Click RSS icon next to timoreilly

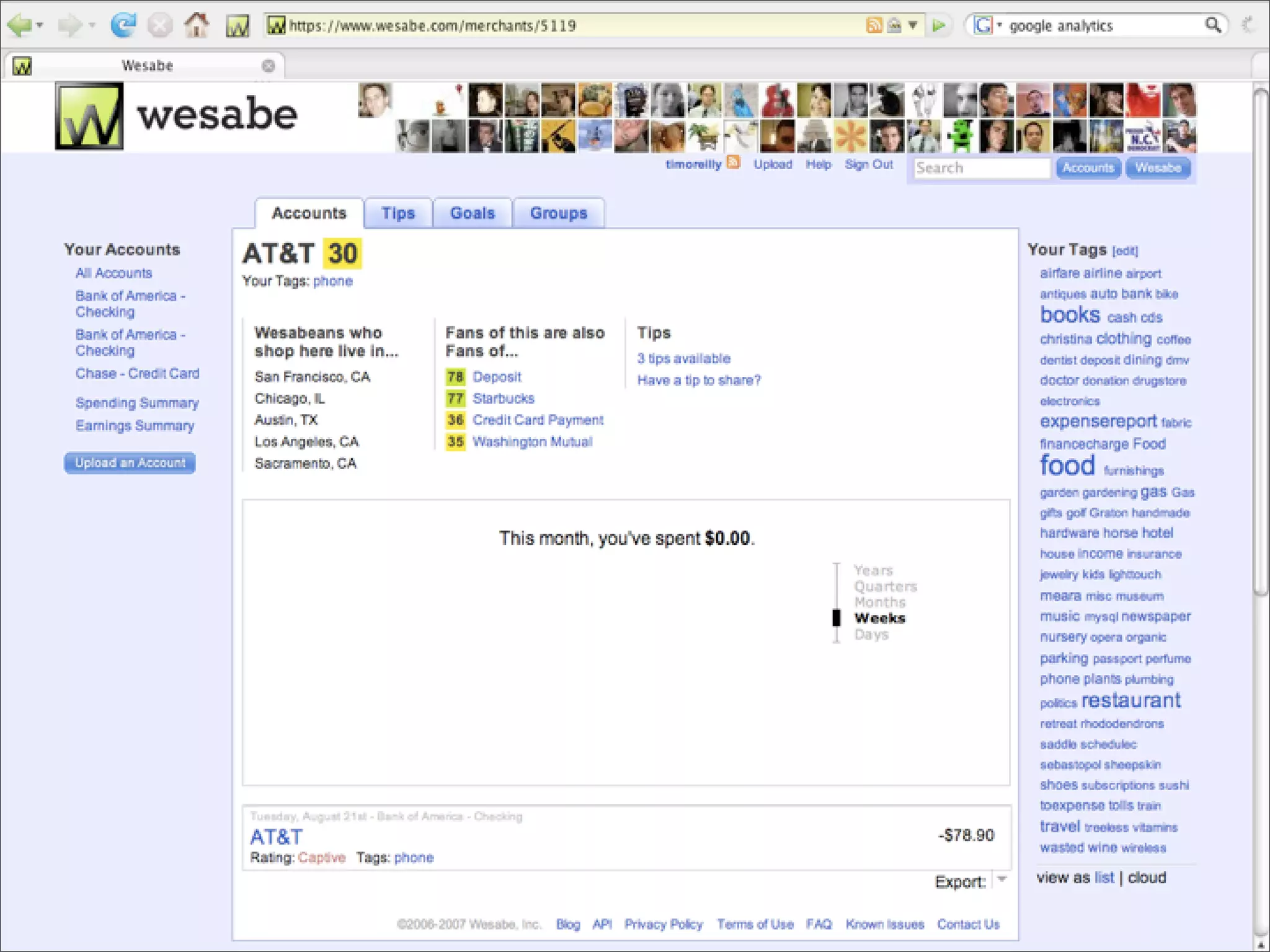click(734, 163)
